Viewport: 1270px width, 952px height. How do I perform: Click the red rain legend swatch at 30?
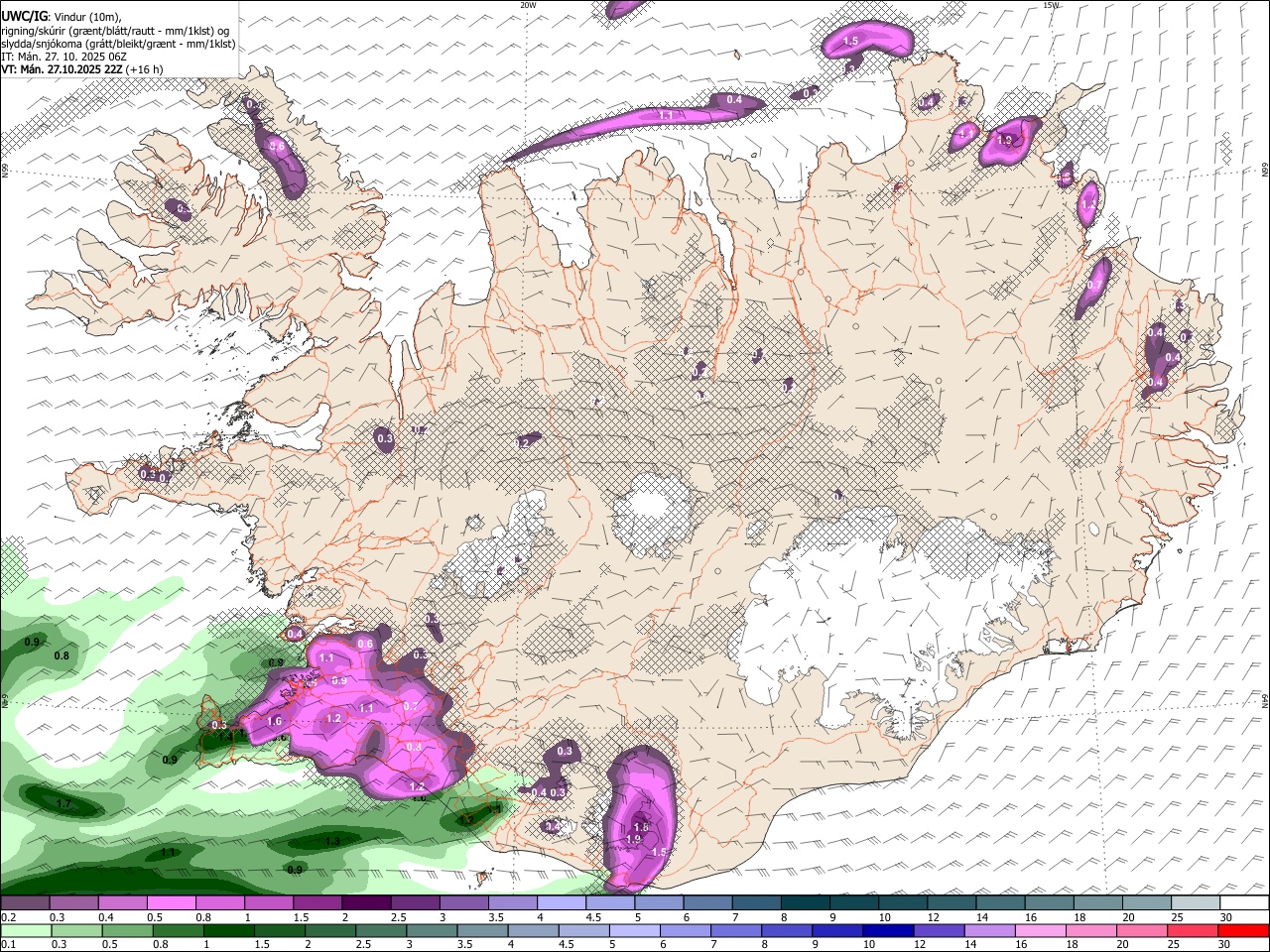1244,930
